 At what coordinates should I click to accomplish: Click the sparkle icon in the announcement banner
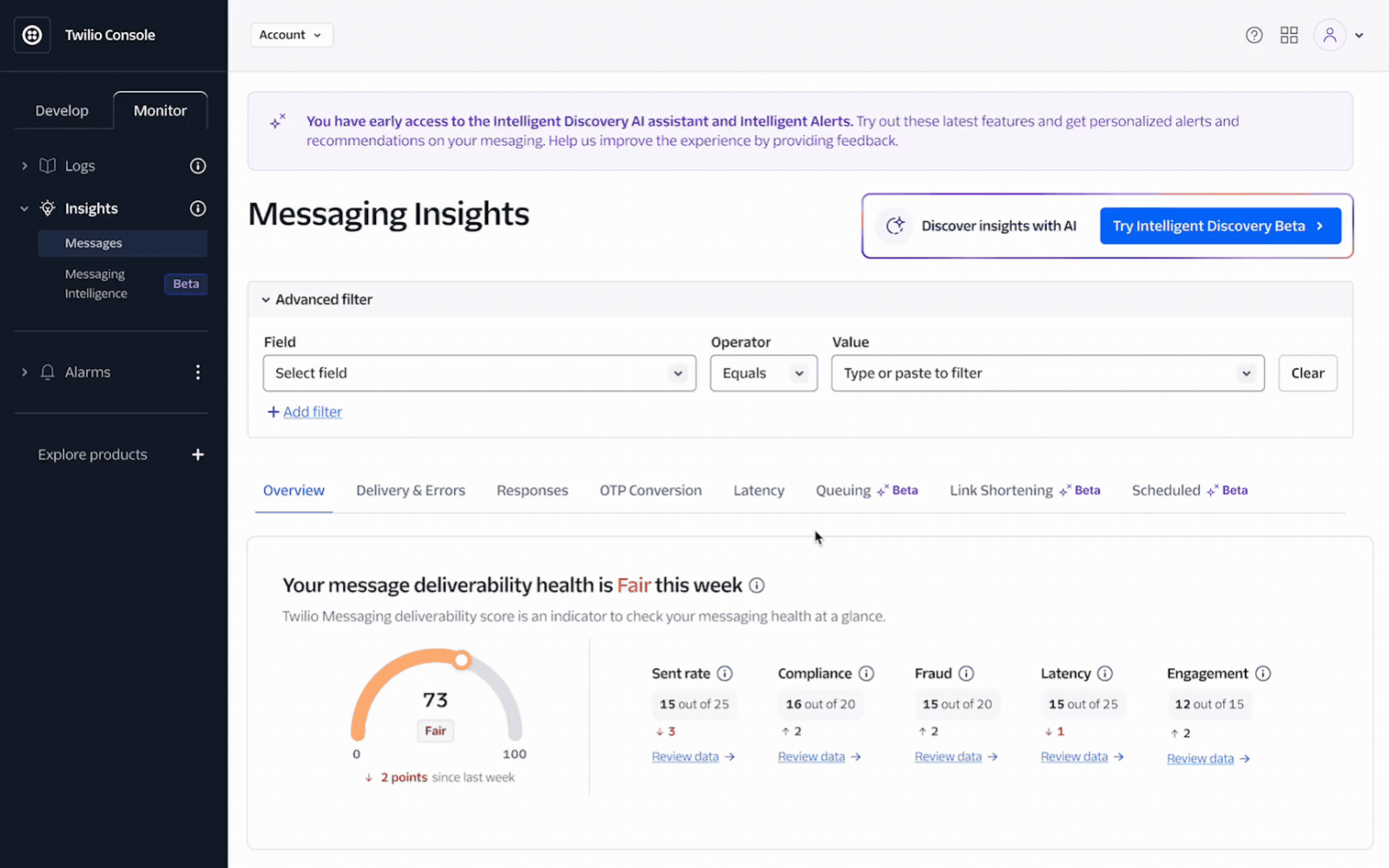(278, 122)
